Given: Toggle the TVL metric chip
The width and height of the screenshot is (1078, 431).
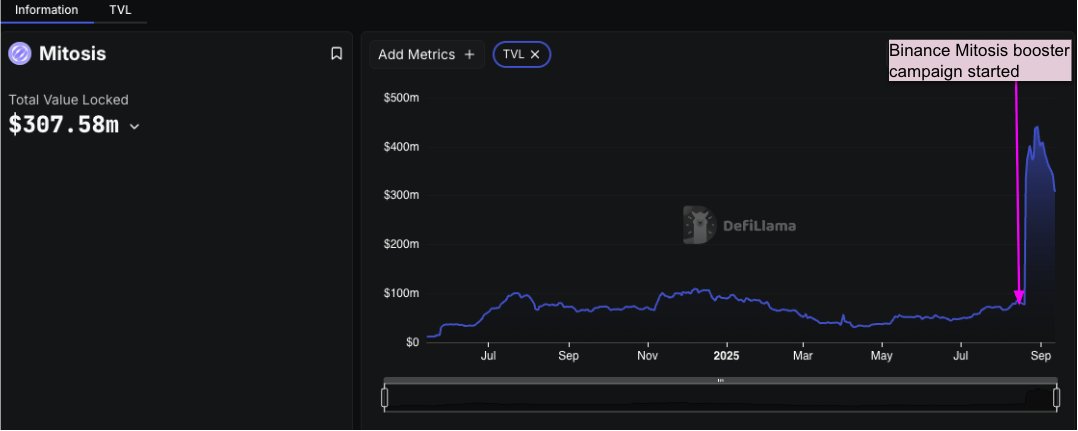Looking at the screenshot, I should tap(521, 54).
